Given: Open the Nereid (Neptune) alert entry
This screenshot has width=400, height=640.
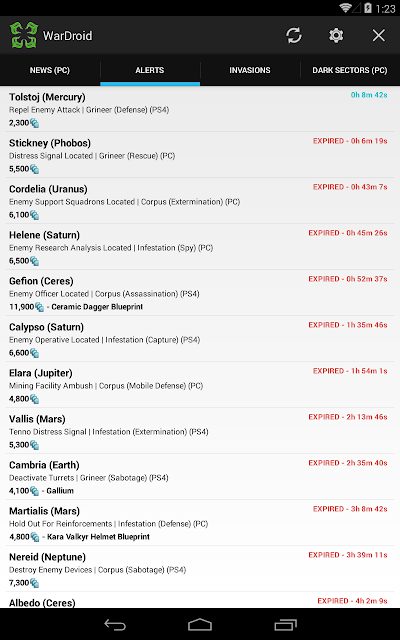Looking at the screenshot, I should pyautogui.click(x=200, y=569).
